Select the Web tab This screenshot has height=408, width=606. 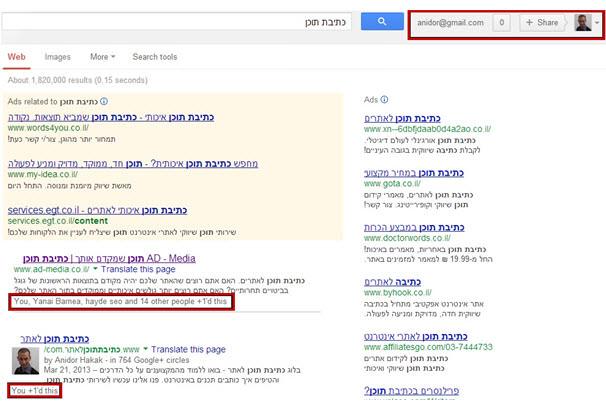[x=17, y=57]
